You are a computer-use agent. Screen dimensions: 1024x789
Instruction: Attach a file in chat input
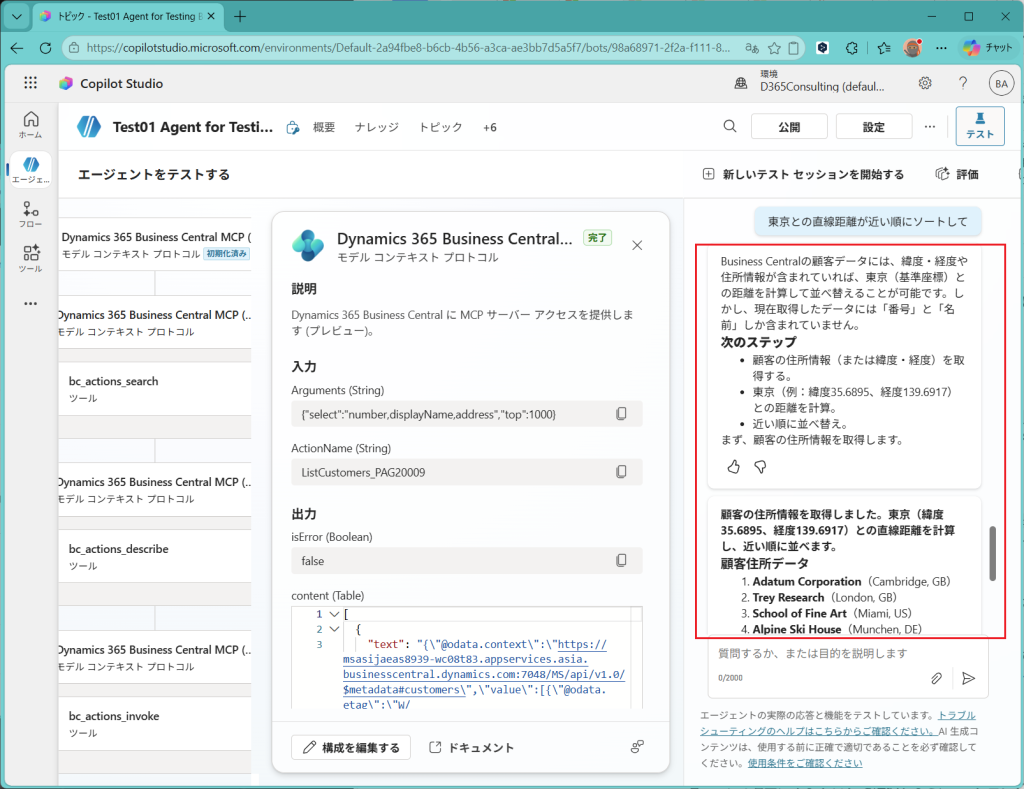tap(937, 678)
